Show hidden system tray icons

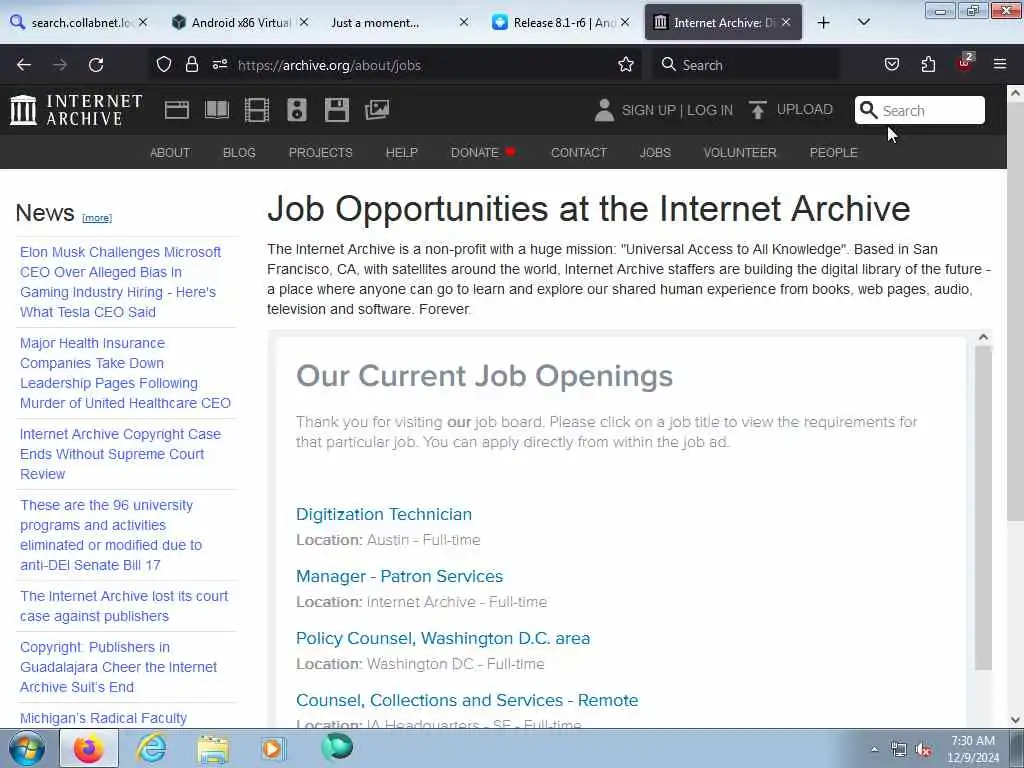pos(874,749)
